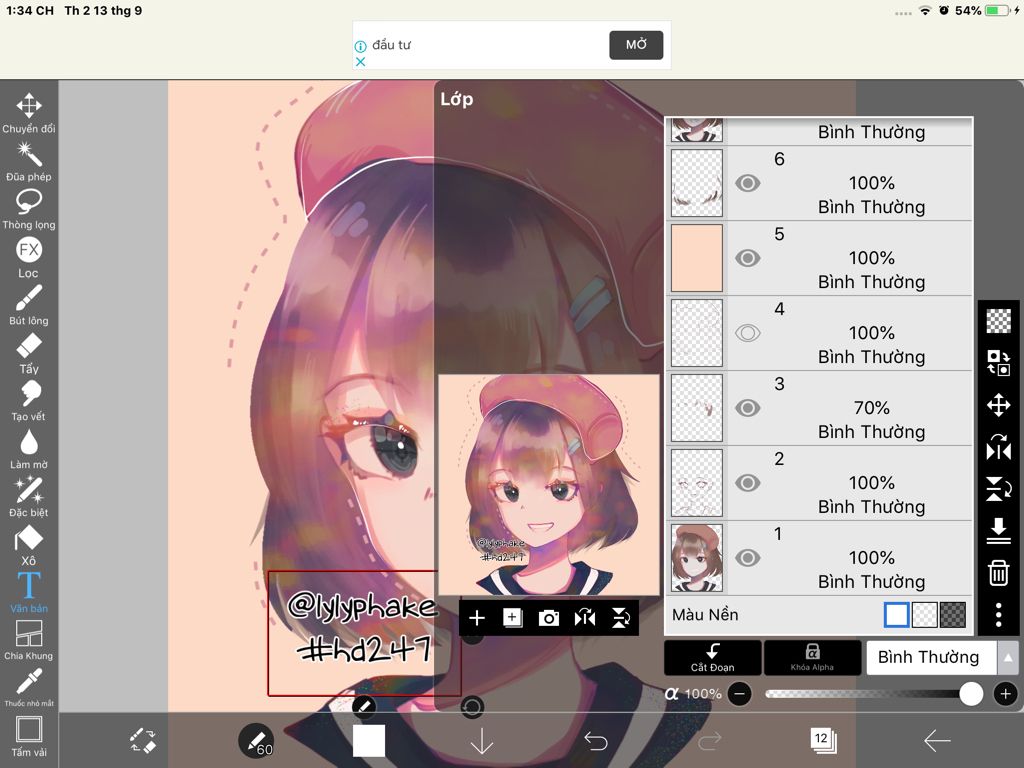Image resolution: width=1024 pixels, height=768 pixels.
Task: Open the white color swatch
Action: point(369,741)
